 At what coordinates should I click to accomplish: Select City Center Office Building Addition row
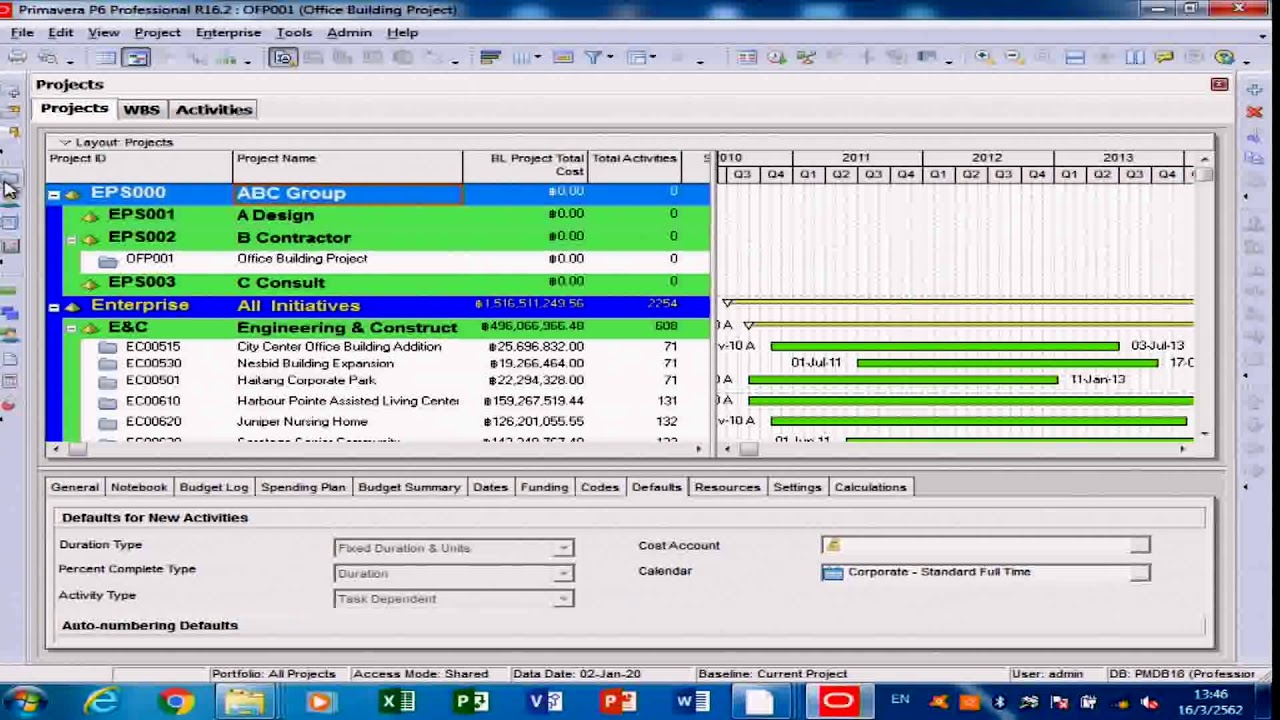coord(378,346)
